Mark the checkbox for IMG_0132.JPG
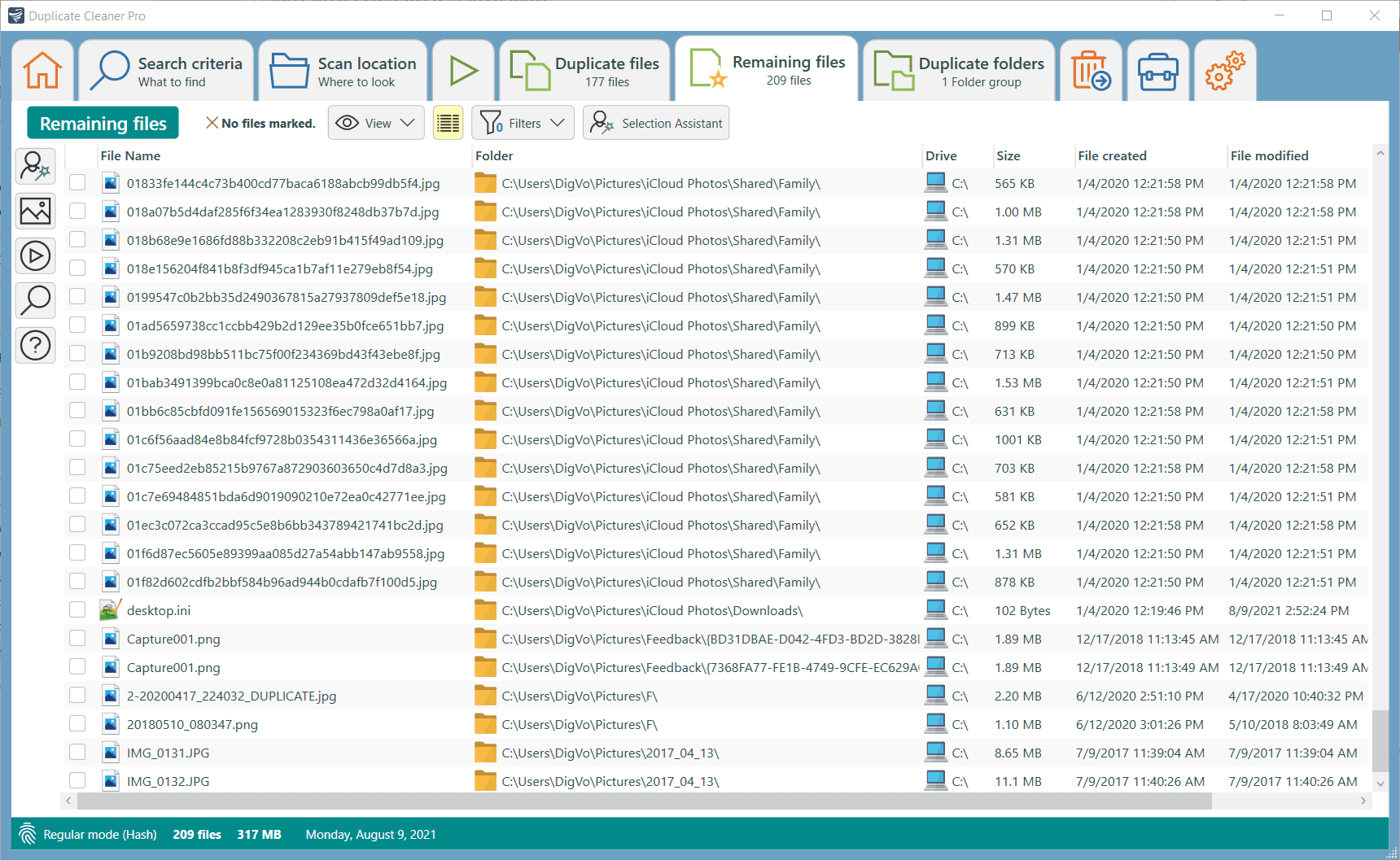1400x860 pixels. 77,781
